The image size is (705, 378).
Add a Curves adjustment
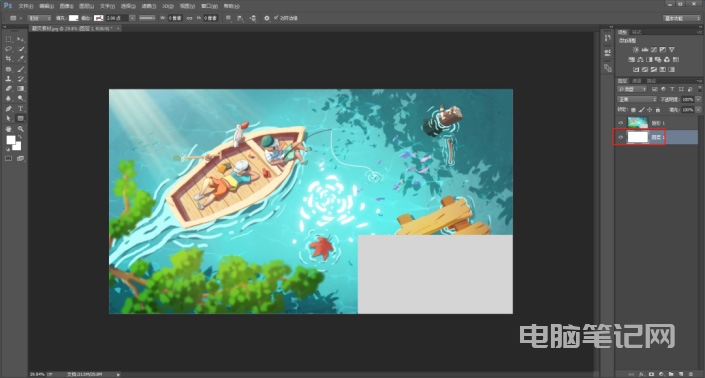pyautogui.click(x=654, y=49)
